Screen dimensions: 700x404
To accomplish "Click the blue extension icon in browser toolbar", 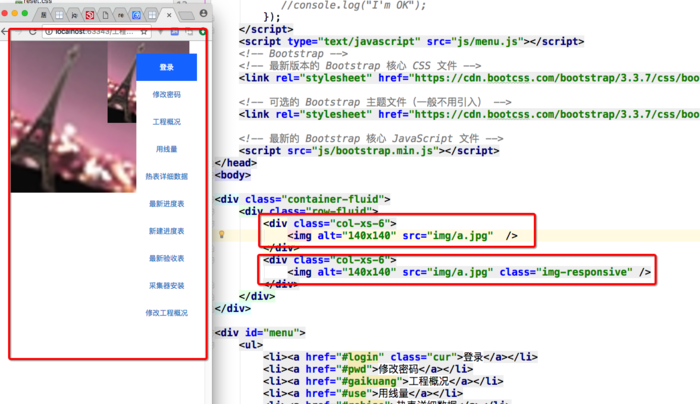I will 175,32.
